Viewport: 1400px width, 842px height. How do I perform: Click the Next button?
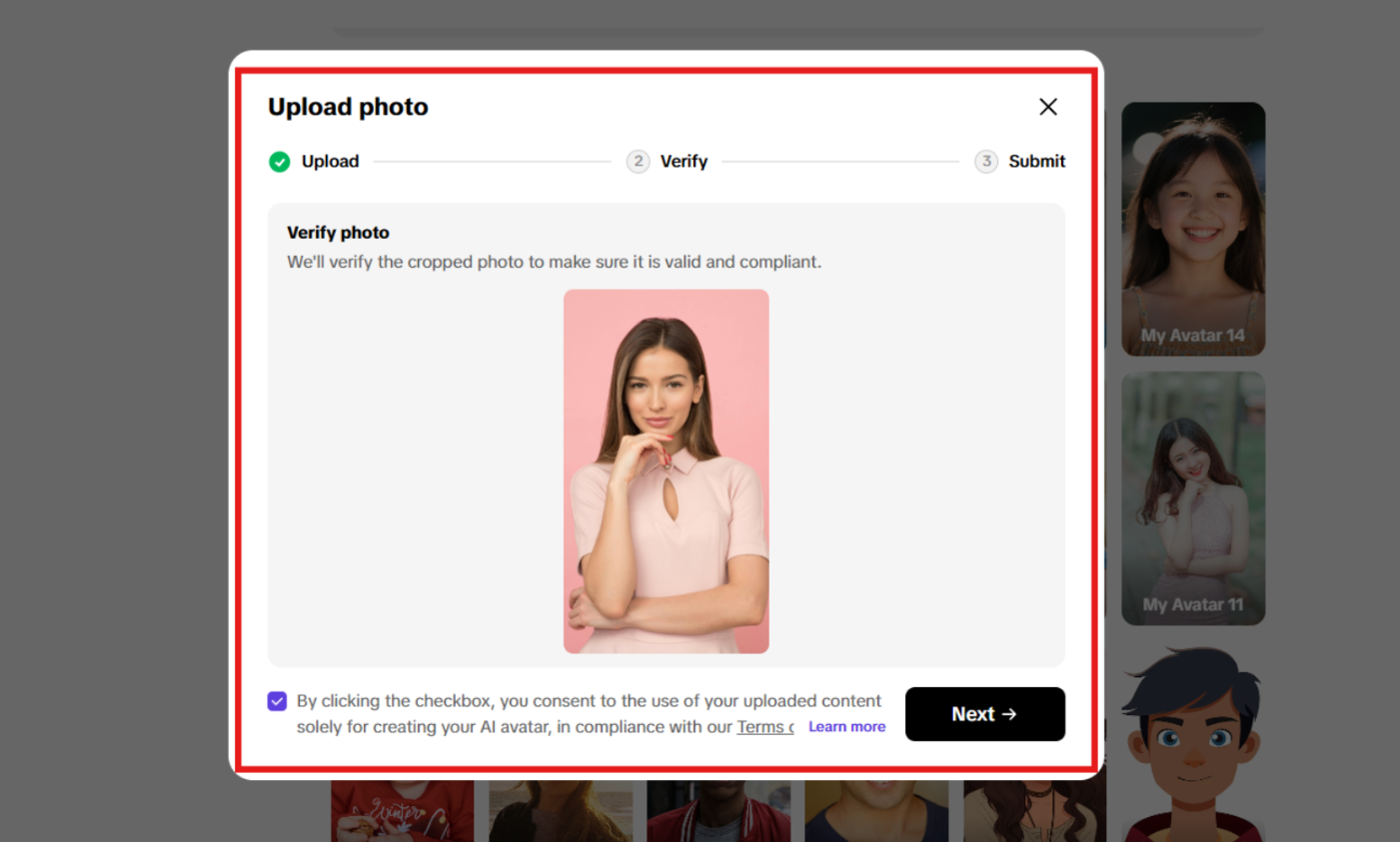[984, 714]
